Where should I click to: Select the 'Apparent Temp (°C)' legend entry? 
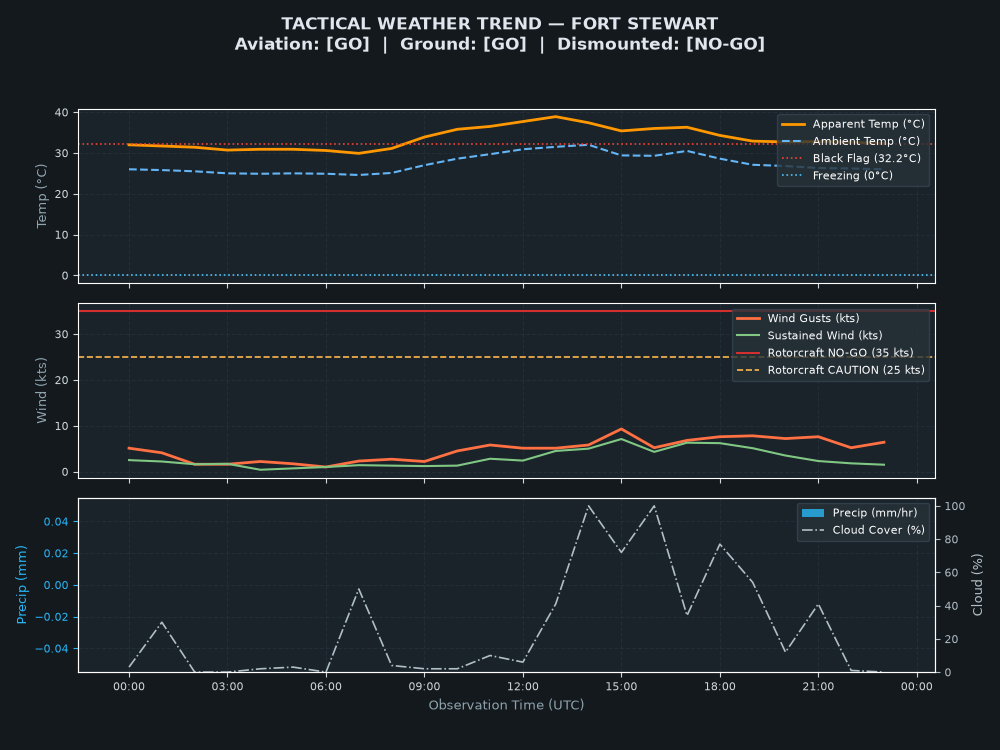coord(853,124)
